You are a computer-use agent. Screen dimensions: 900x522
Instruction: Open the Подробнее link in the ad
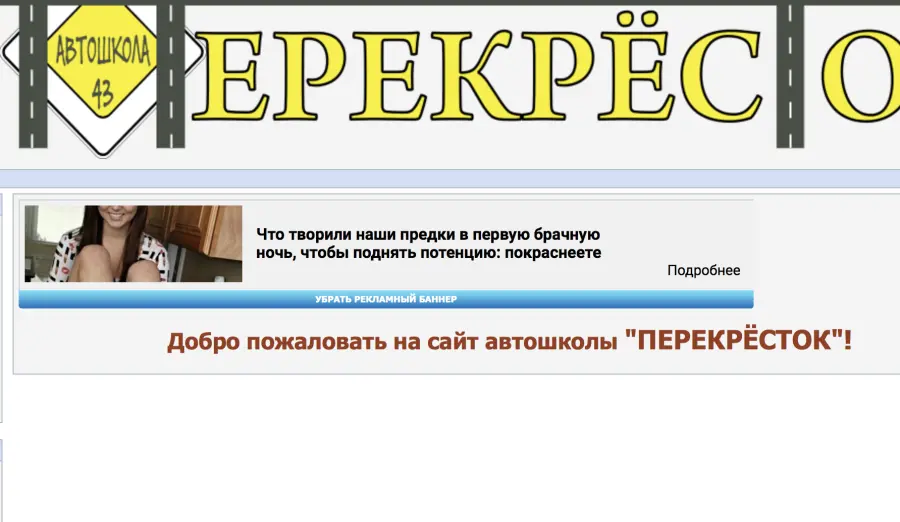point(703,270)
